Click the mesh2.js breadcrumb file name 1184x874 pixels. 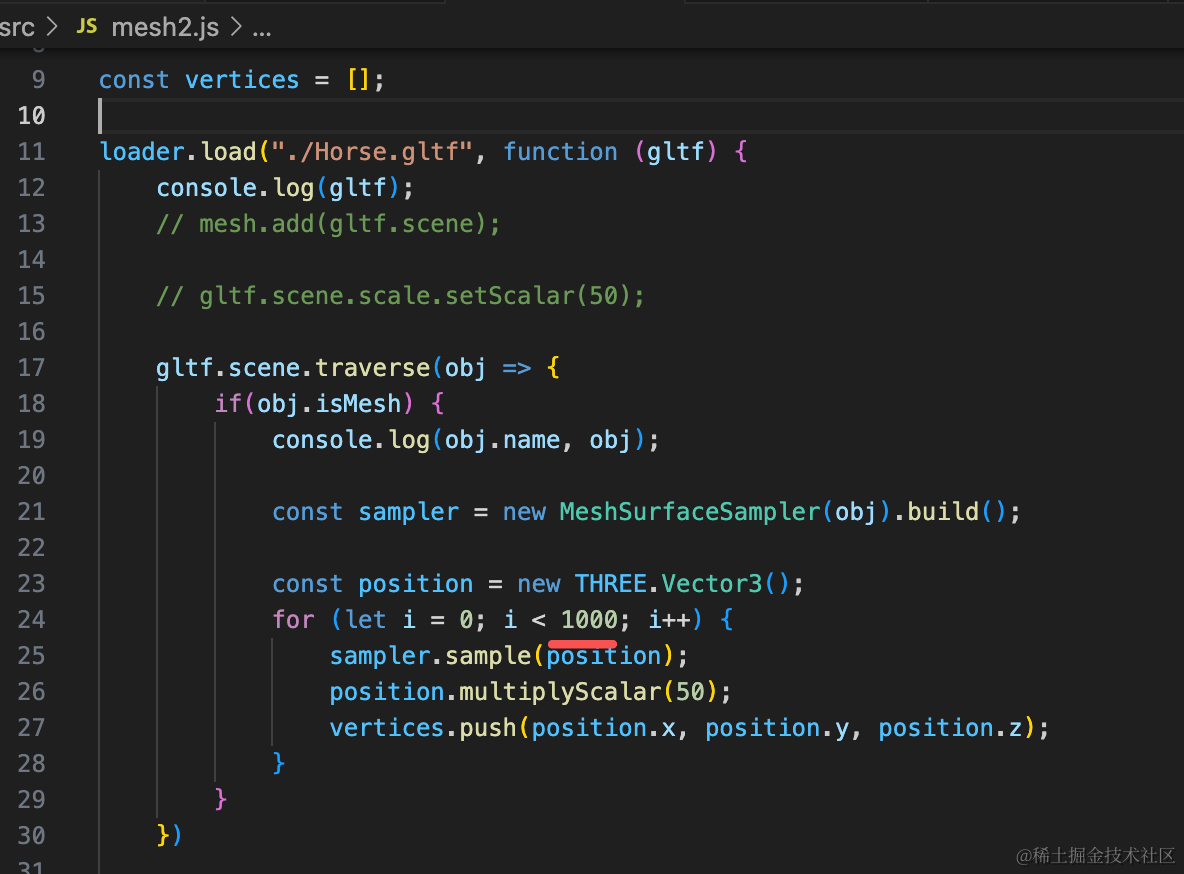tap(165, 28)
